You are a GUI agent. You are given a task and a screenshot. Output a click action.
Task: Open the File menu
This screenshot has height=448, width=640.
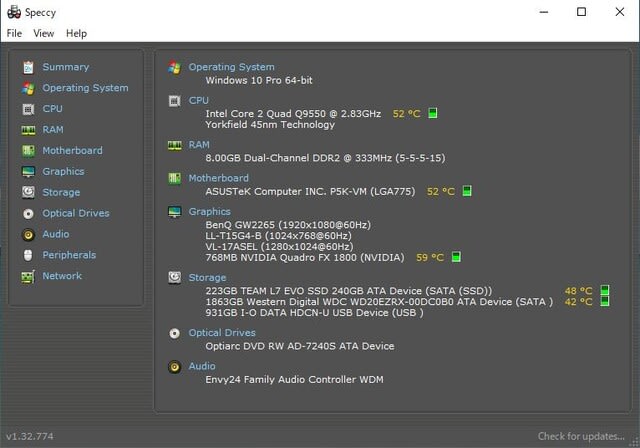pos(14,33)
